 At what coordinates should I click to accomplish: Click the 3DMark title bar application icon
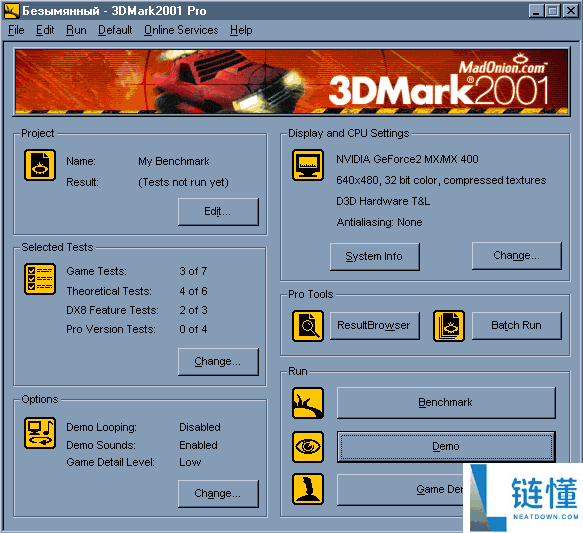click(12, 11)
